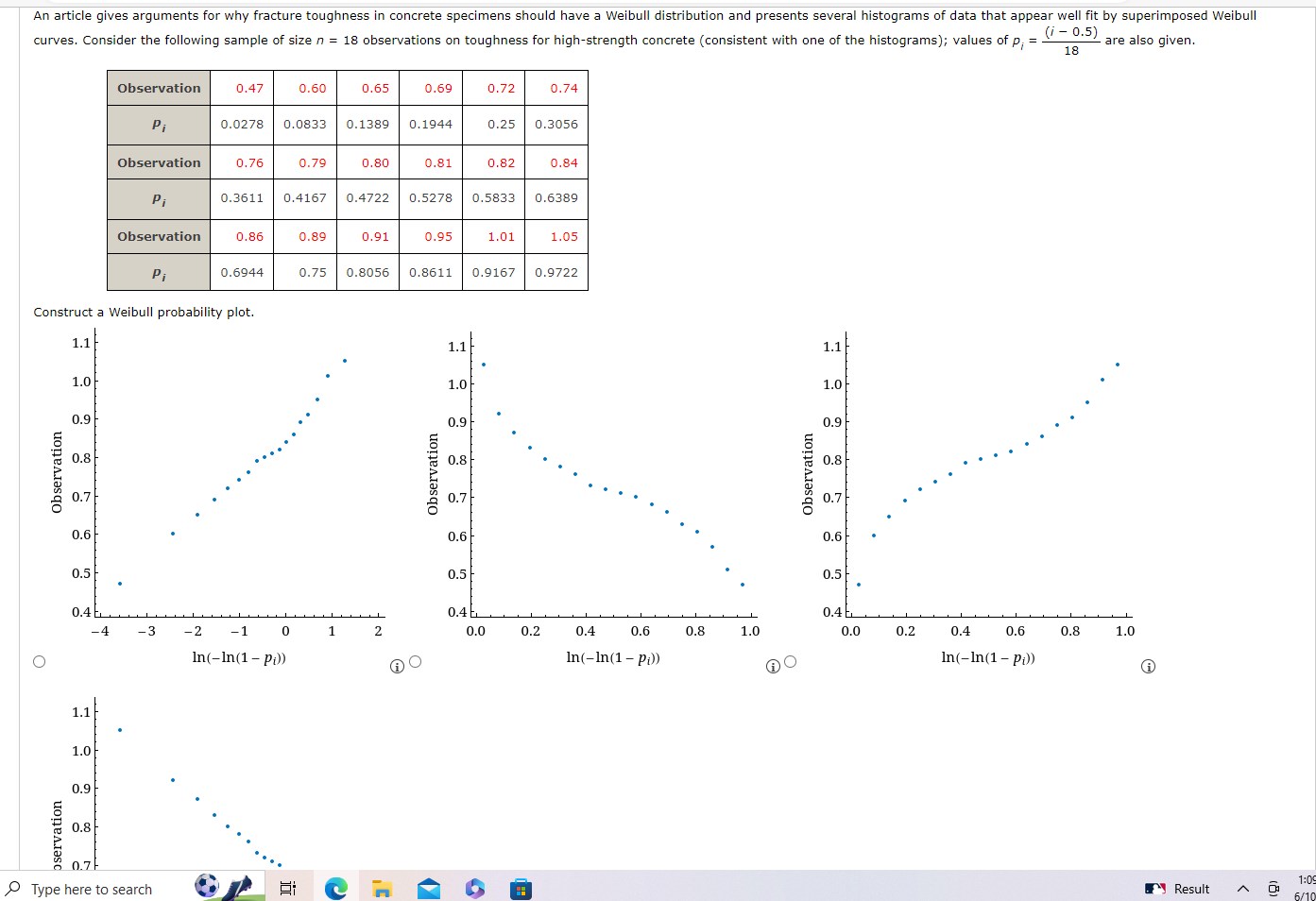1316x901 pixels.
Task: Click the info icon beside the third probability plot
Action: coord(1148,666)
